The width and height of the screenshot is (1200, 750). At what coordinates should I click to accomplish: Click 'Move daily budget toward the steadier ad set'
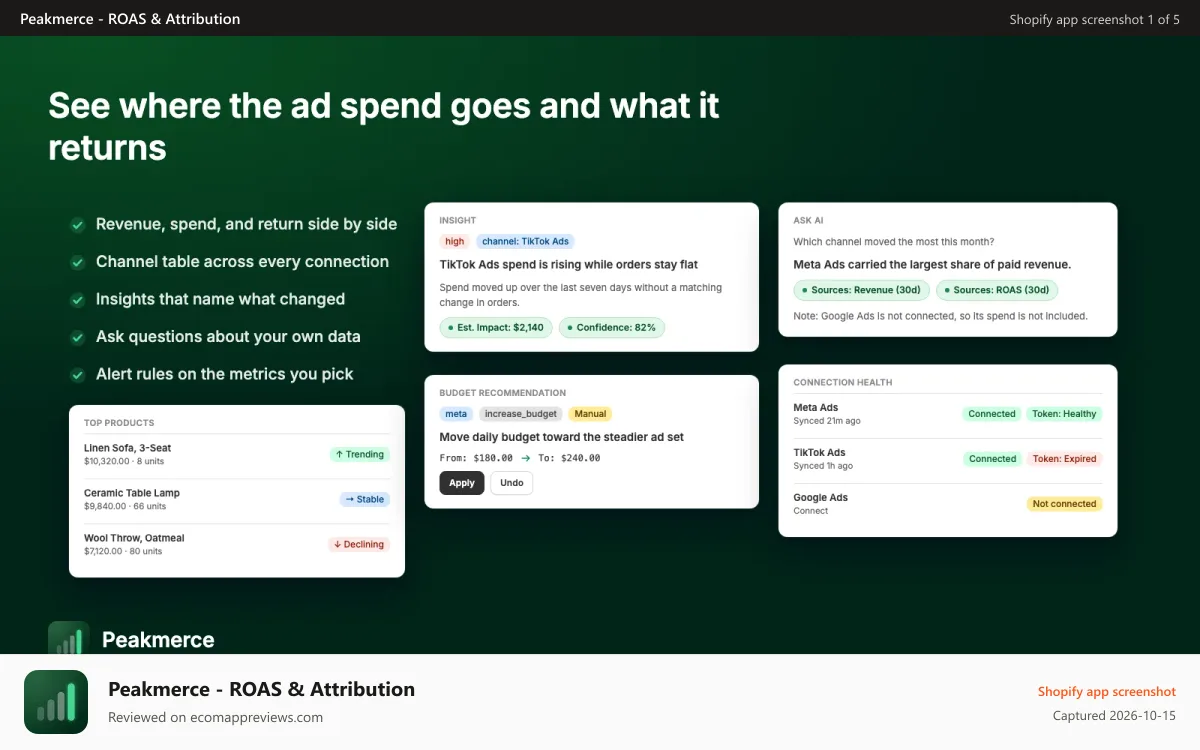coord(562,437)
